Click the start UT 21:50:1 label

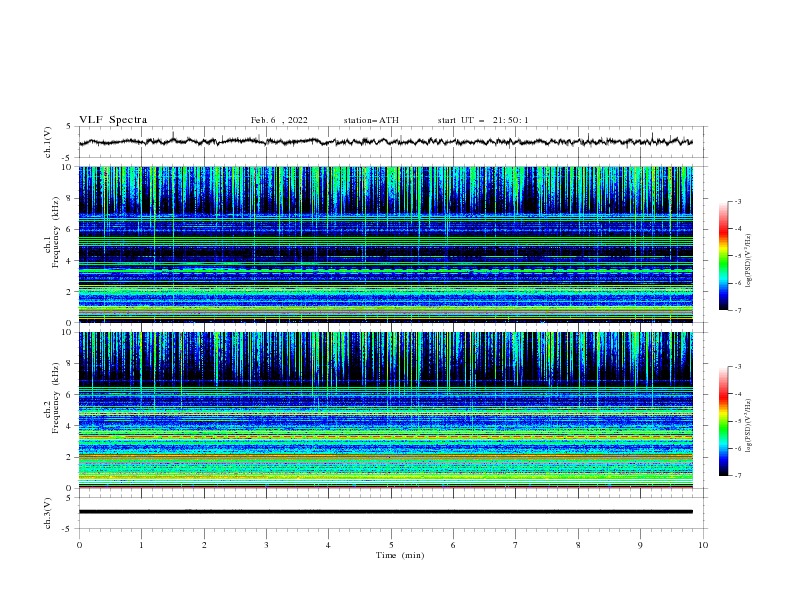(x=483, y=120)
